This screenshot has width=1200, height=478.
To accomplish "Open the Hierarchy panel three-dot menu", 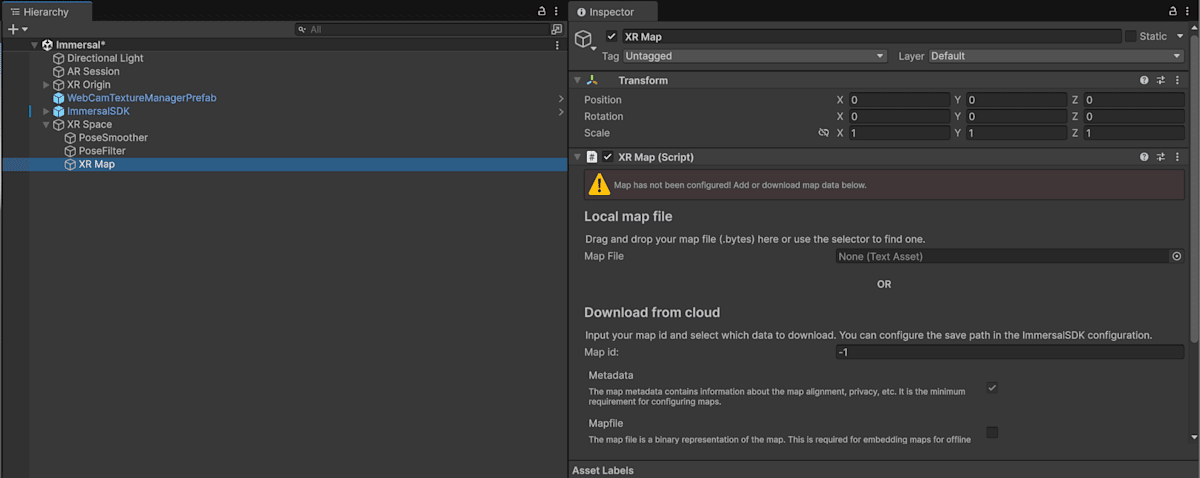I will click(x=556, y=11).
